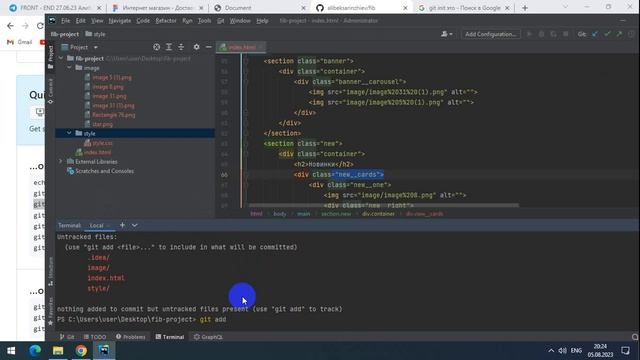Open the GraphQL tool window
Screen dimensions: 640x360
[x=208, y=337]
